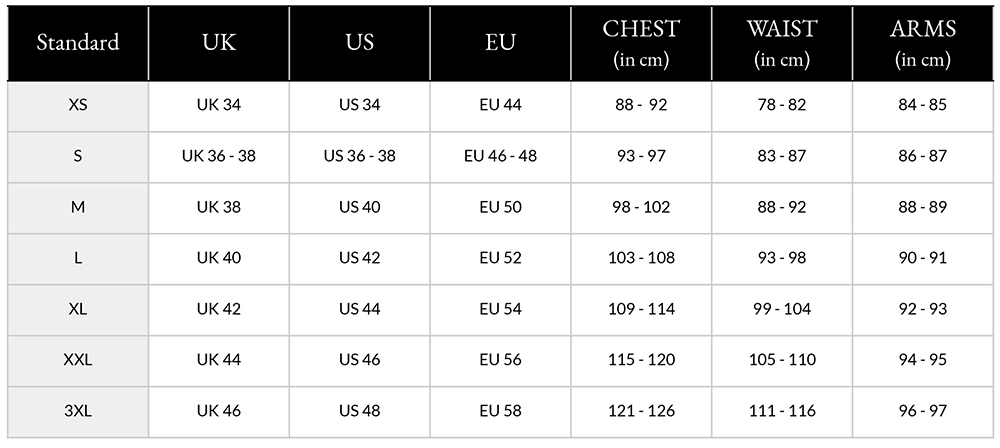
Task: Click the US 48 cell
Action: pyautogui.click(x=360, y=411)
